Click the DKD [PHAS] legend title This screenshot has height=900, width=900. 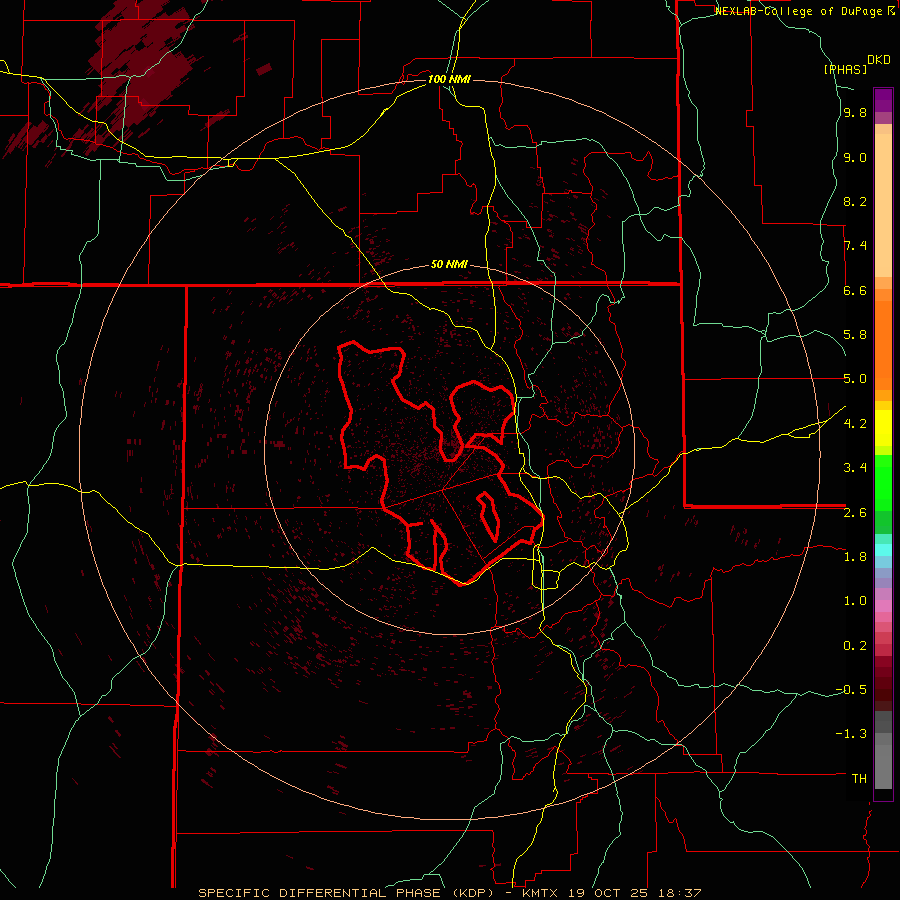pyautogui.click(x=856, y=65)
